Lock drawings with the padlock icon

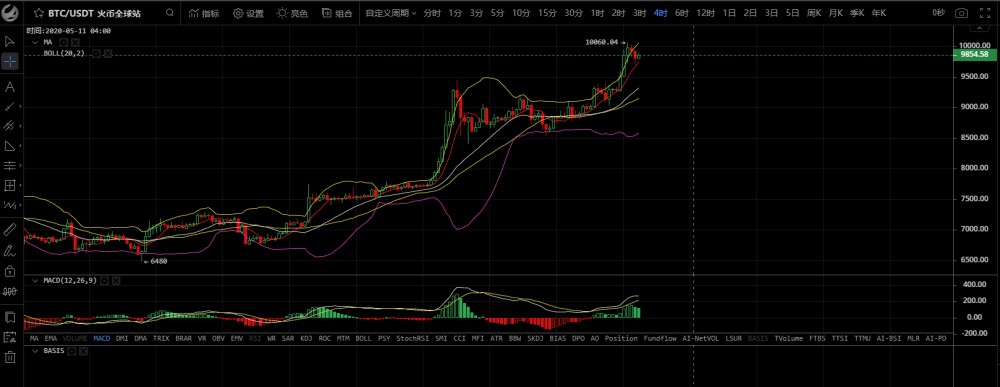(x=10, y=271)
